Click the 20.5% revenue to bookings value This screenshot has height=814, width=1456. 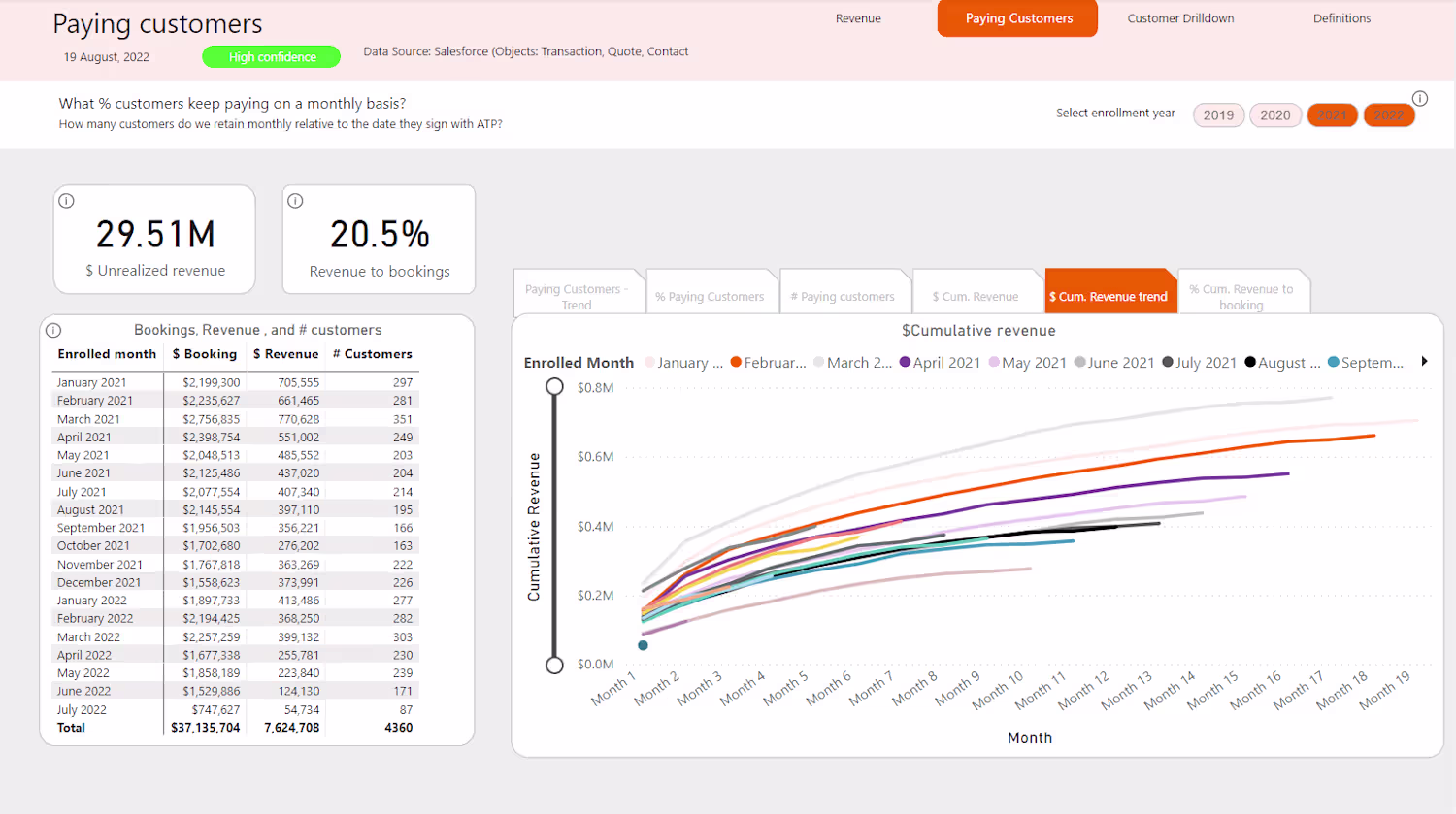coord(380,235)
